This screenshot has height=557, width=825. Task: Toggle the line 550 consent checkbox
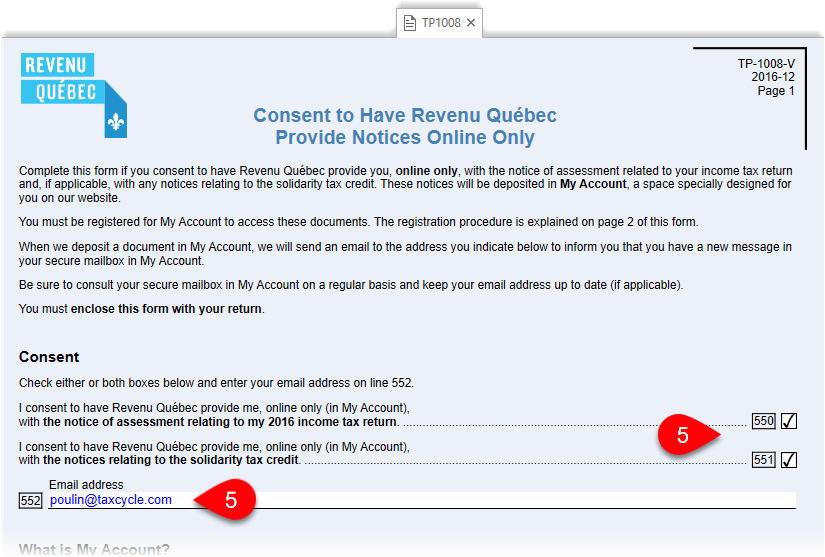click(x=789, y=421)
